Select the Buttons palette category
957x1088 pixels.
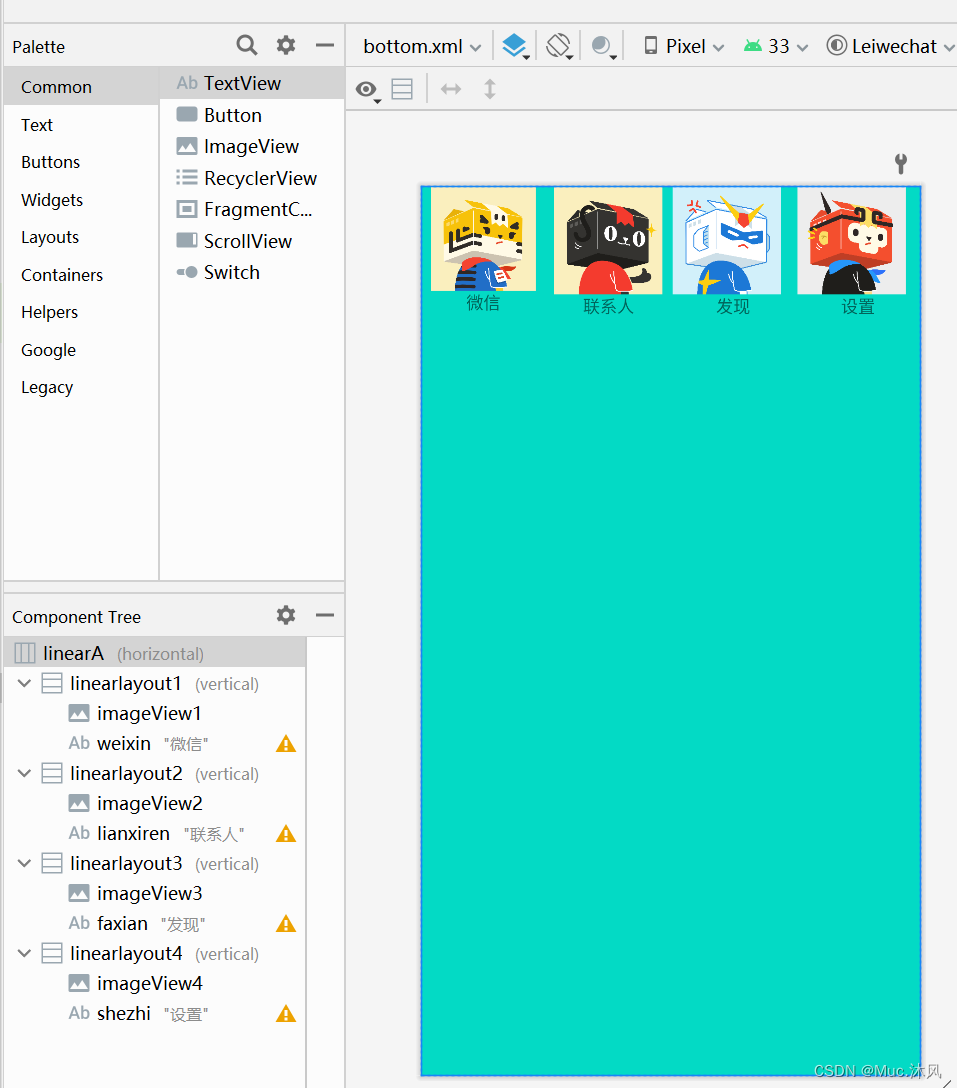pos(82,162)
